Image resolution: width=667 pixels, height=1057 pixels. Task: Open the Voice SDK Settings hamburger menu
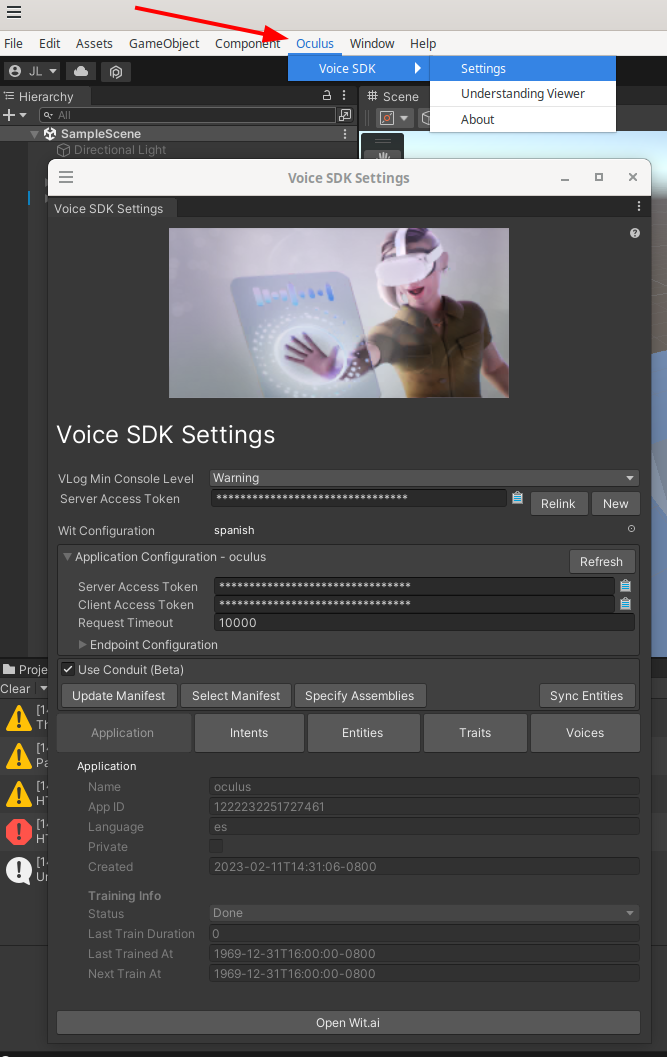(x=66, y=177)
